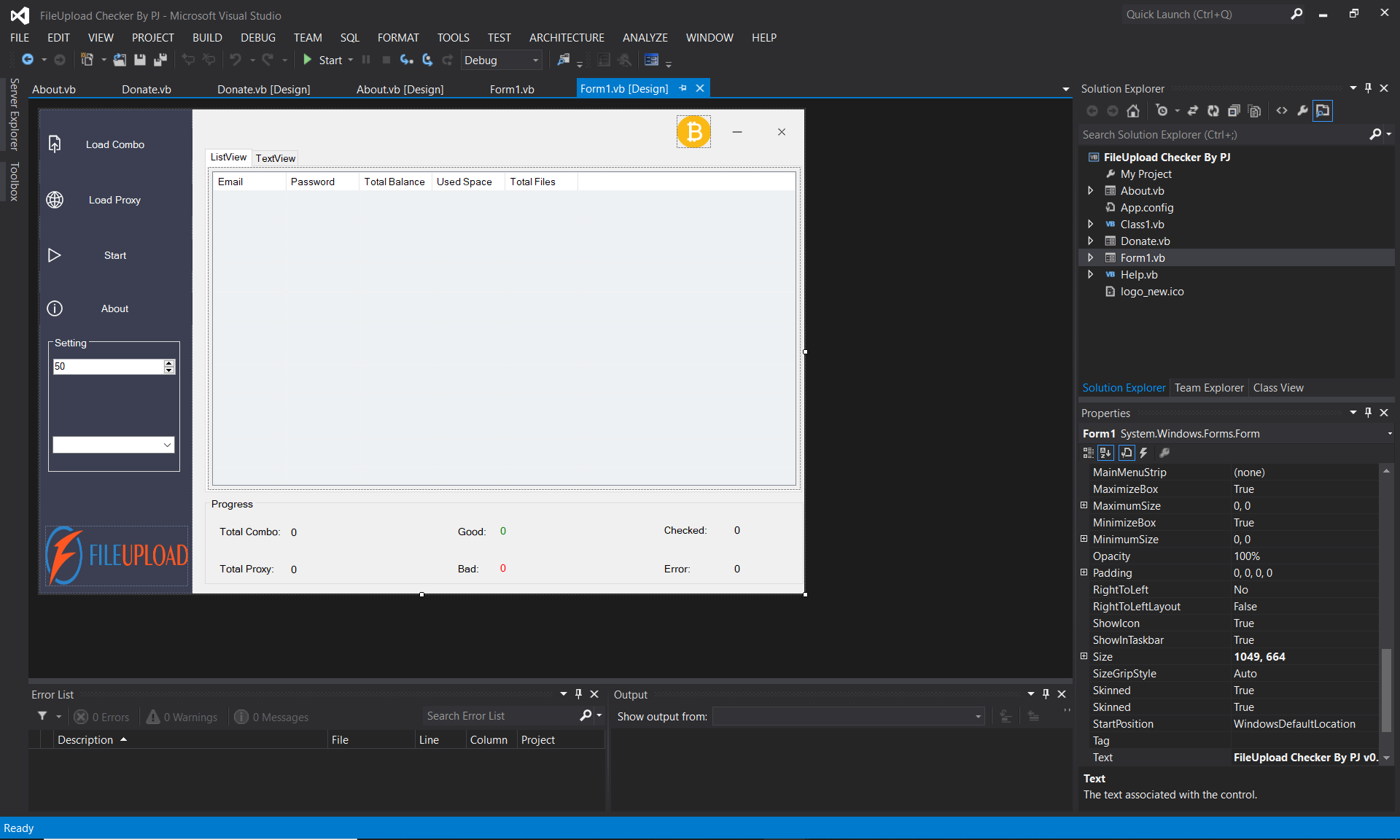Show Events in the Properties window

(x=1143, y=453)
